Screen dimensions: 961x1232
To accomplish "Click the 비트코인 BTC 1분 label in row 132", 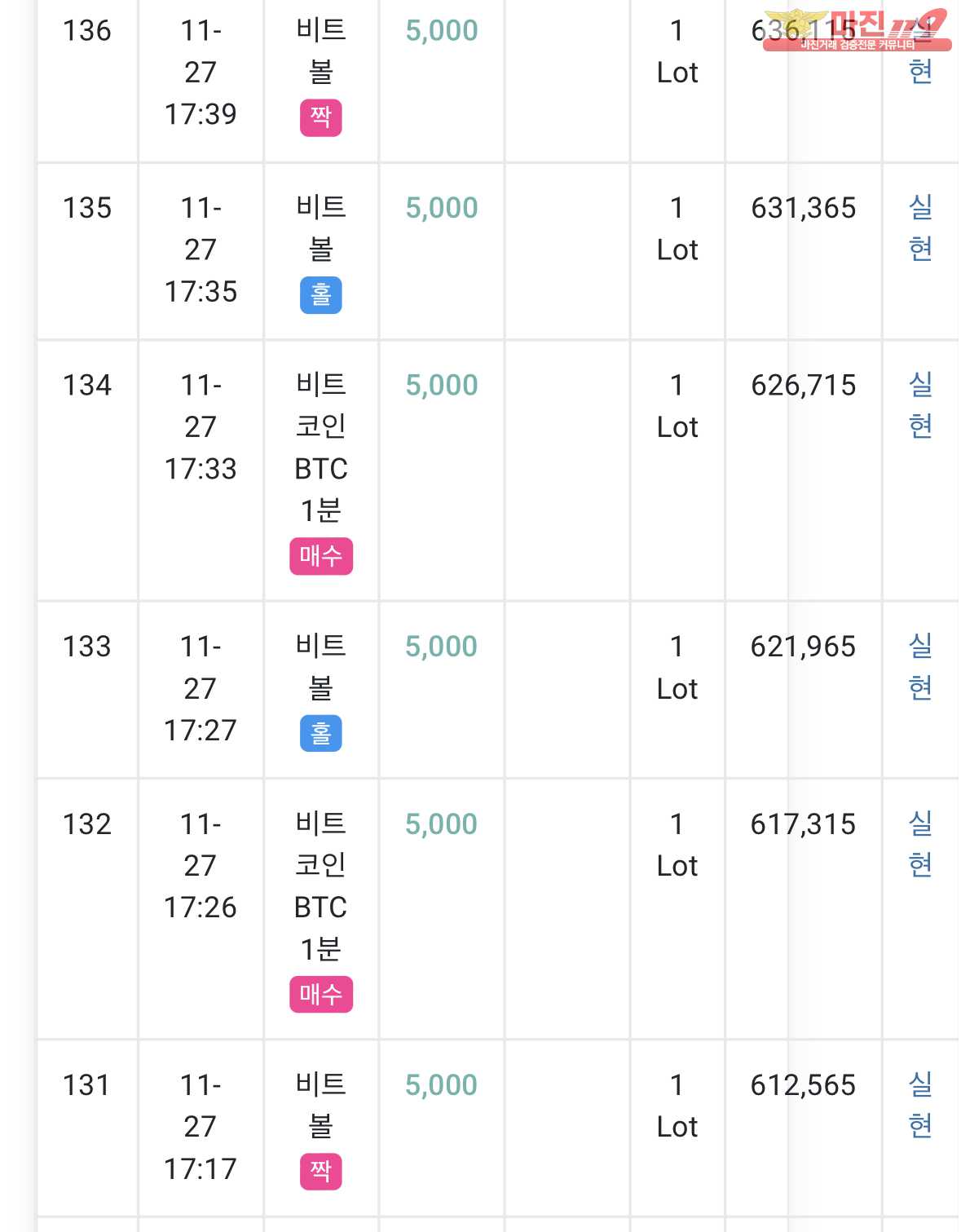I will click(x=321, y=886).
